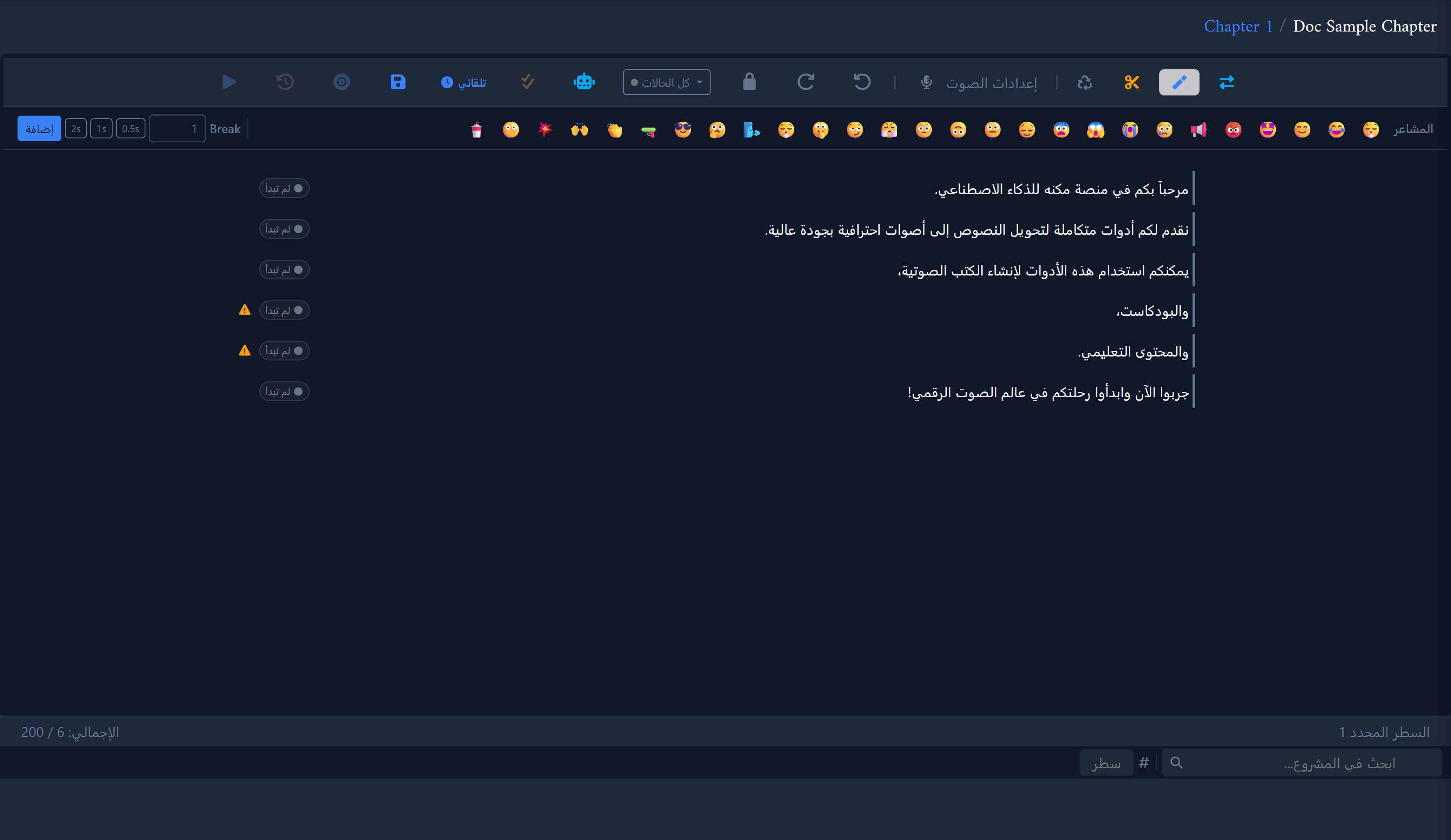Insert the red angry face emoji

pos(1233,130)
